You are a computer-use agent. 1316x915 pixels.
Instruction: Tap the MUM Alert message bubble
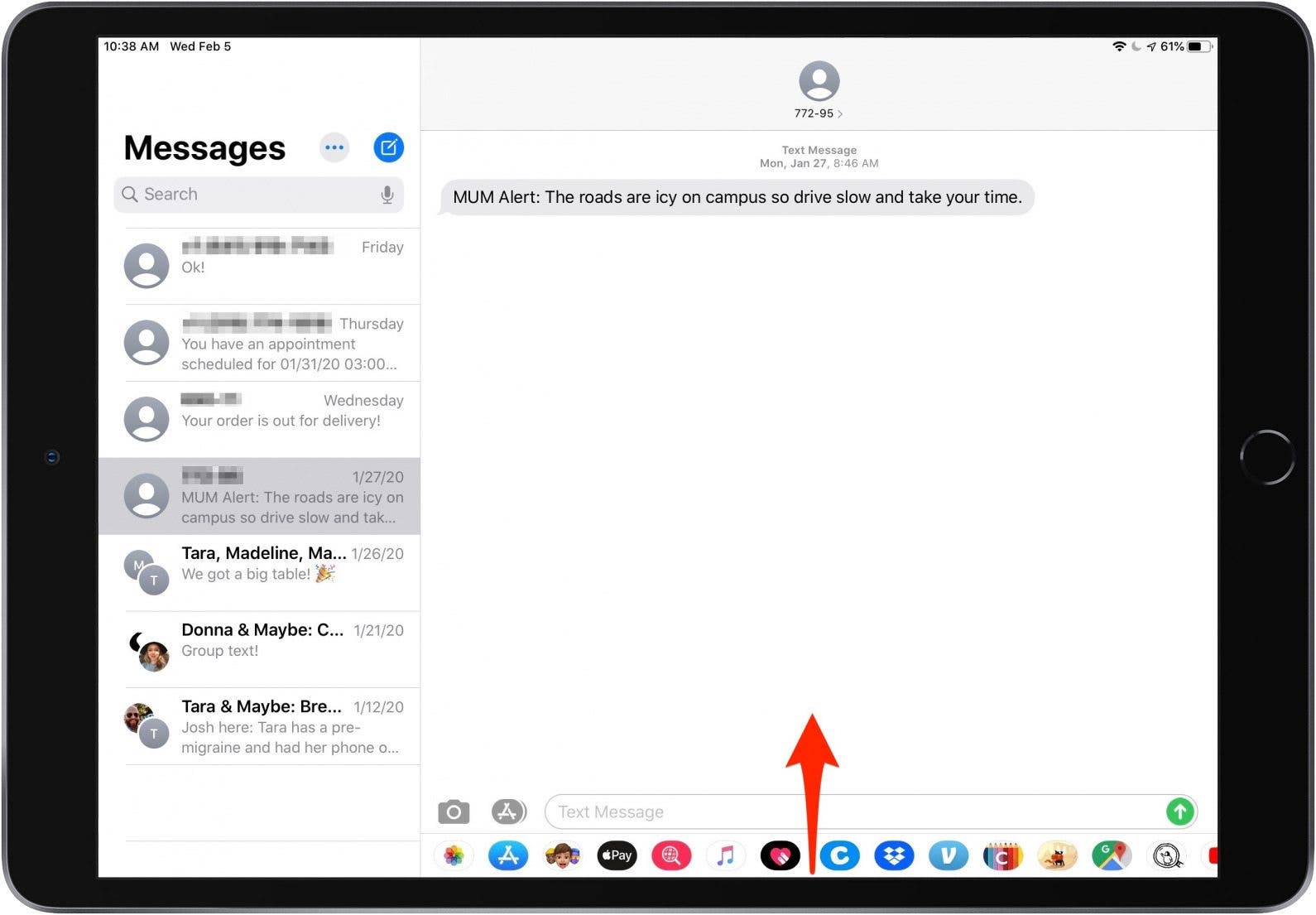coord(737,197)
